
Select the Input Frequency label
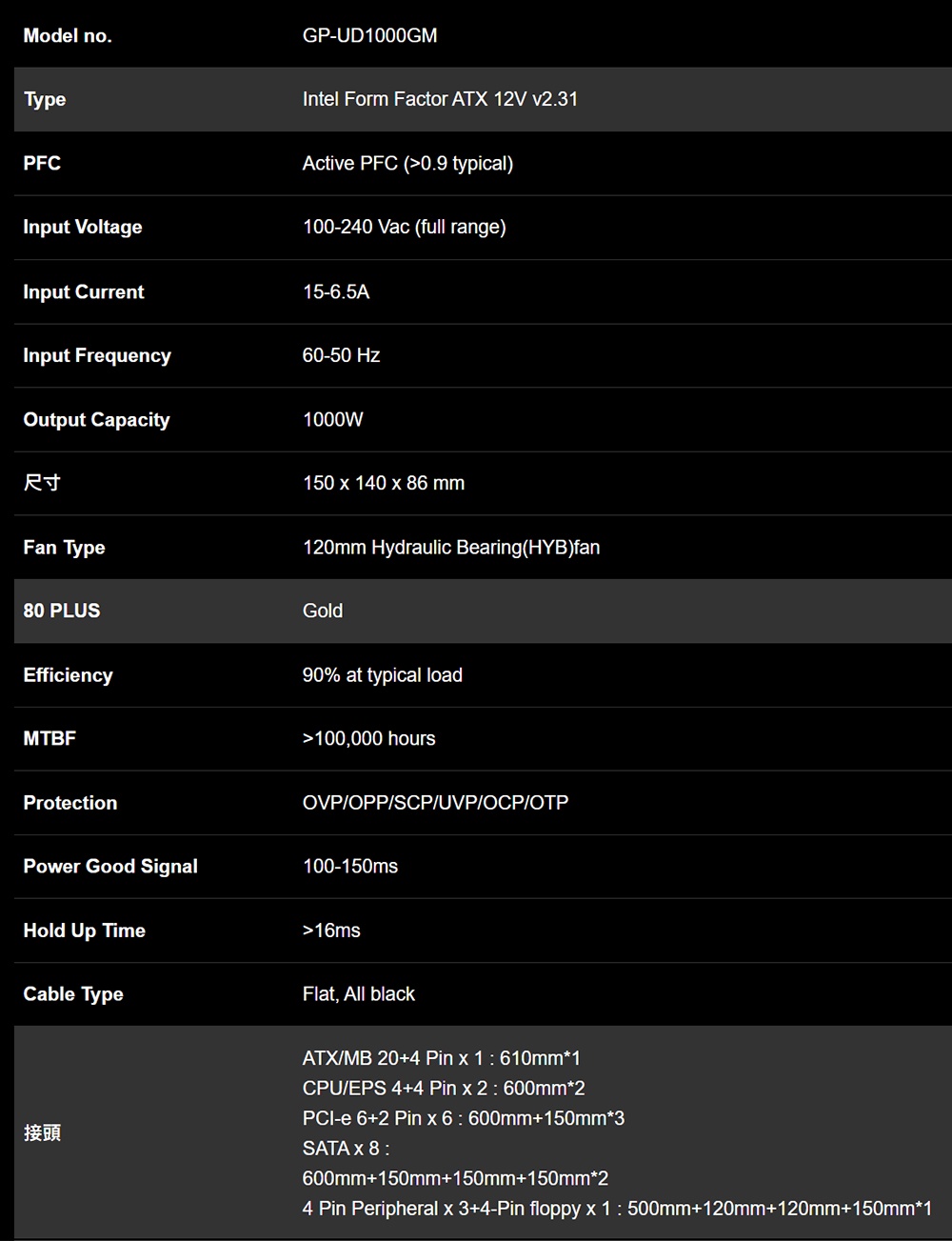pos(97,356)
